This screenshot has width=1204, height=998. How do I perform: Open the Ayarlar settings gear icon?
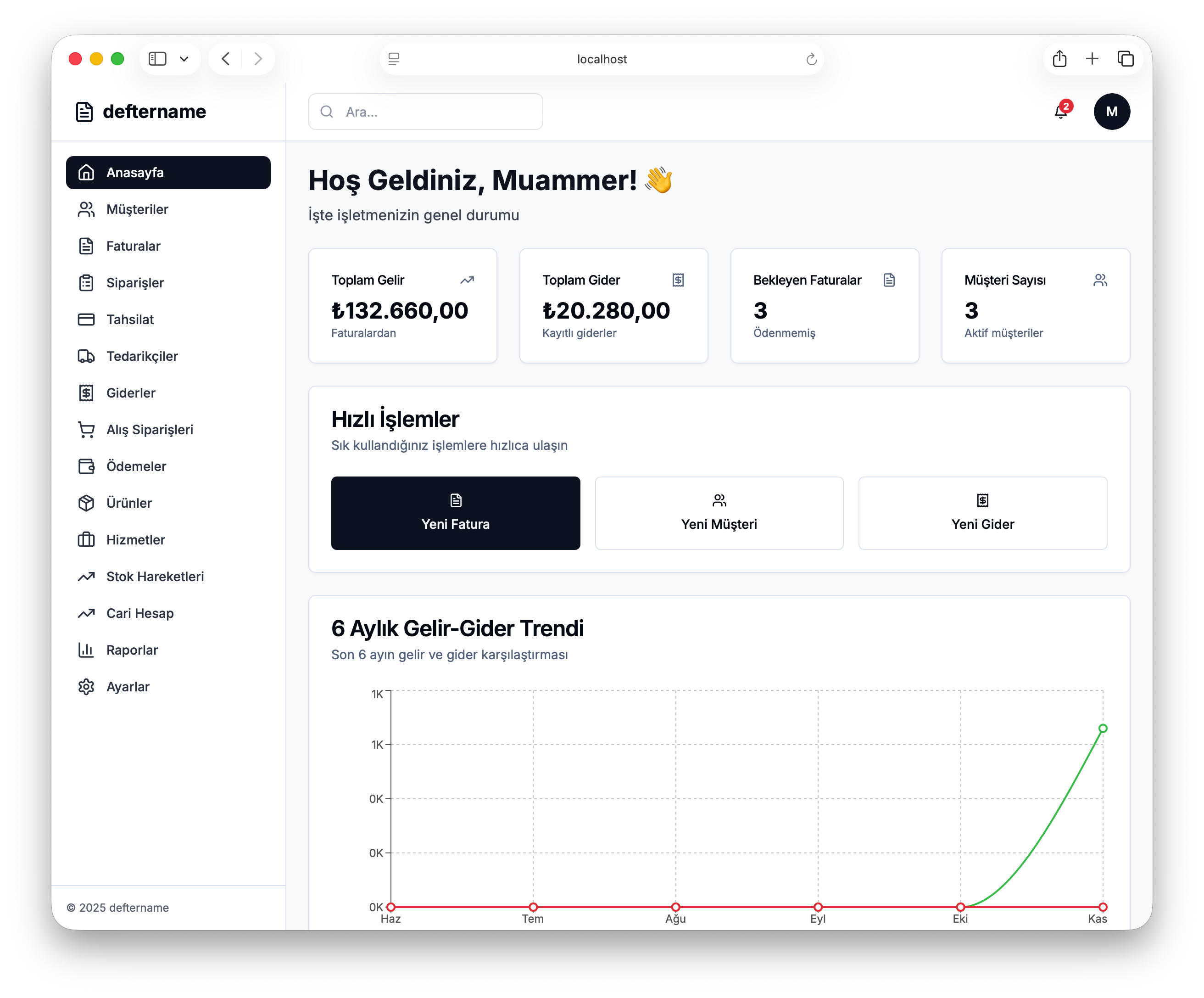click(86, 687)
